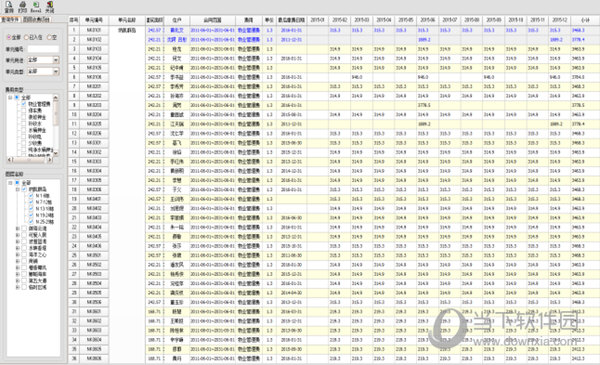The height and width of the screenshot is (365, 600).
Task: Click the 序号 column header
Action: 74,20
